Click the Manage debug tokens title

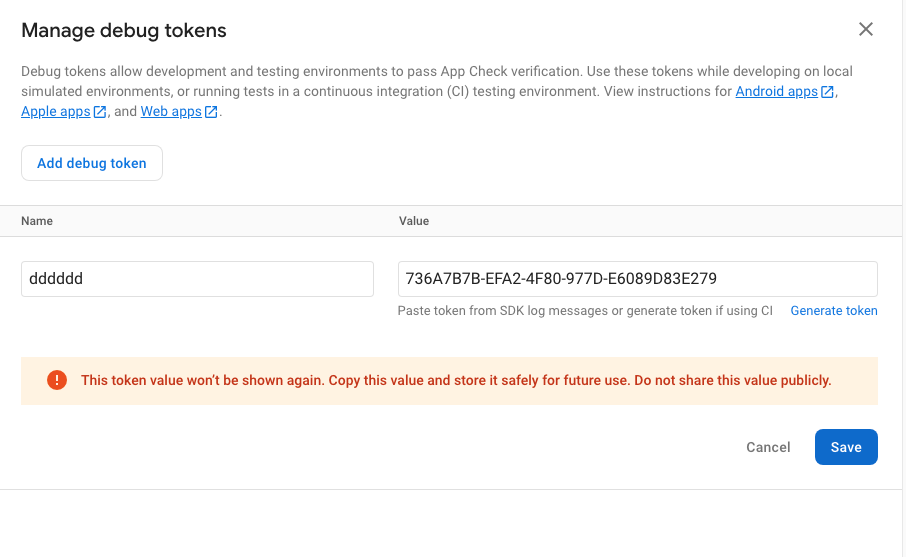124,31
